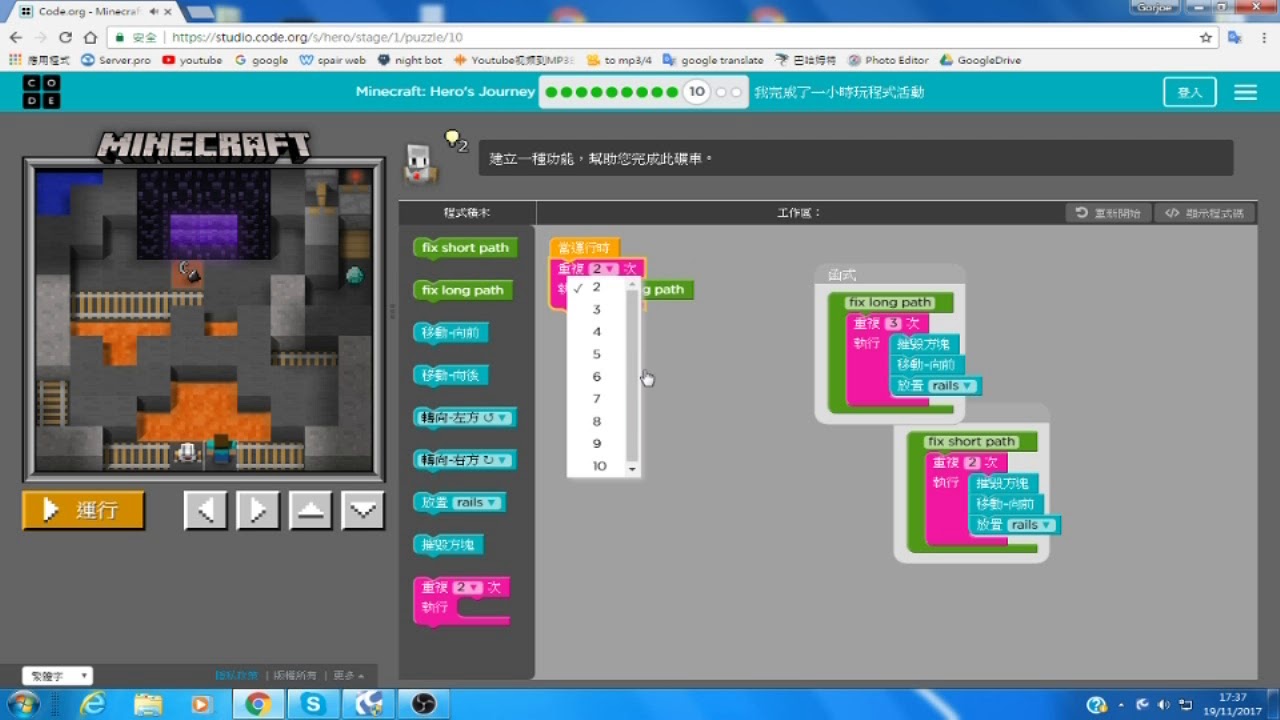Click the lightbulb hint icon
The image size is (1280, 720).
tap(453, 139)
